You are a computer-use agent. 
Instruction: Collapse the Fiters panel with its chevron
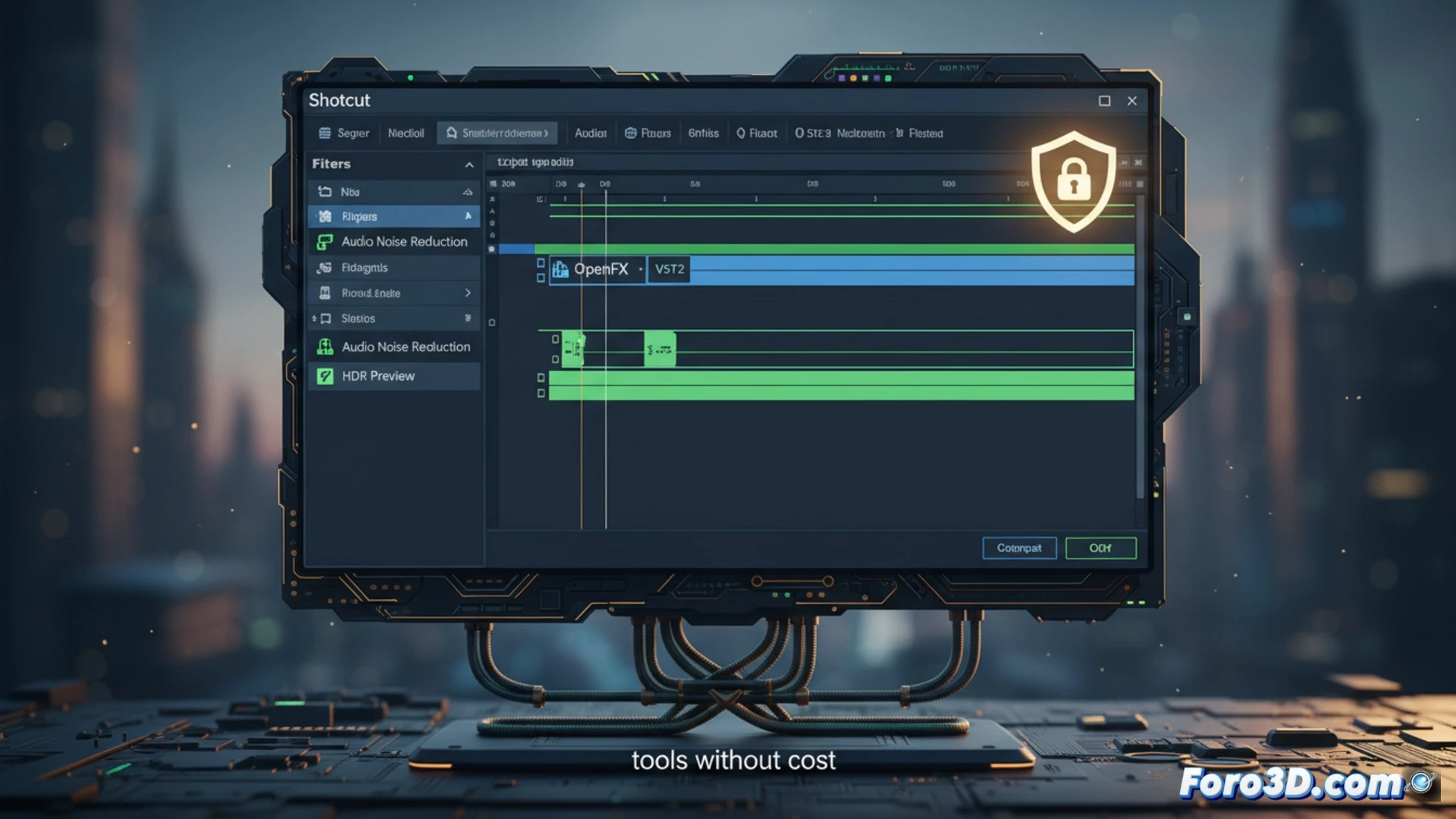pyautogui.click(x=469, y=165)
